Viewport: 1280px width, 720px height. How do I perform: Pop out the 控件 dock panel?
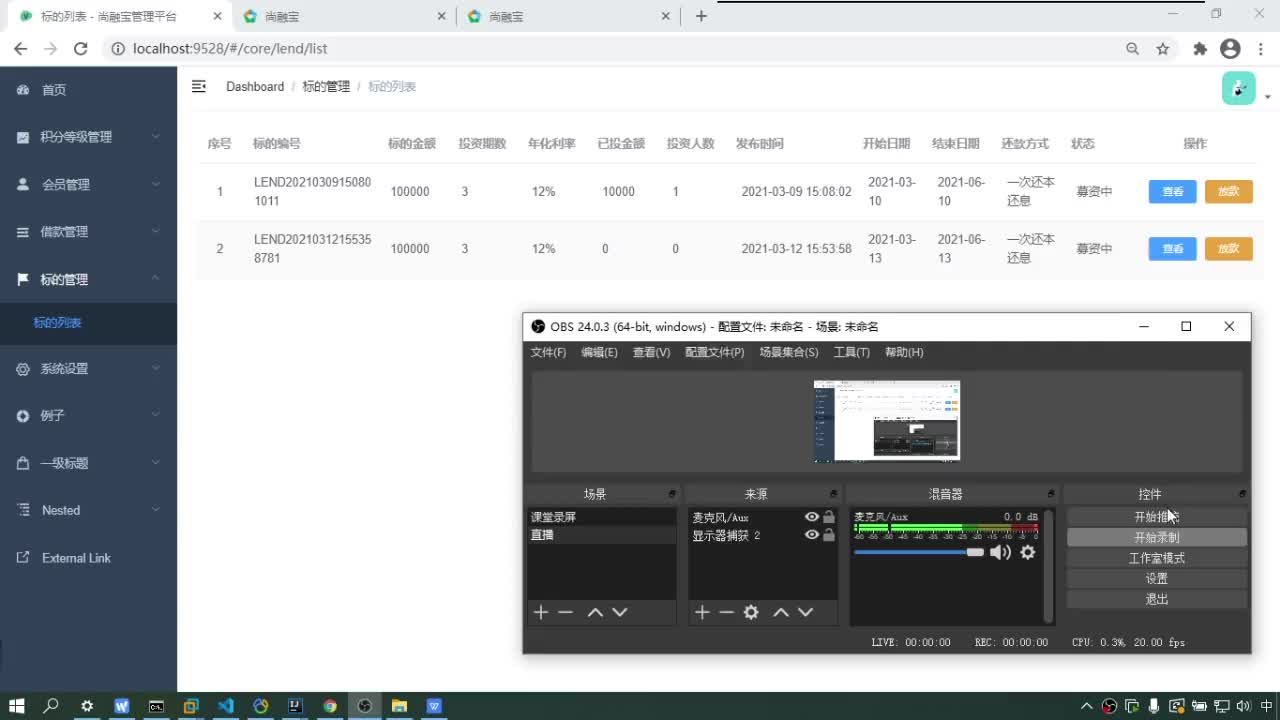1242,494
